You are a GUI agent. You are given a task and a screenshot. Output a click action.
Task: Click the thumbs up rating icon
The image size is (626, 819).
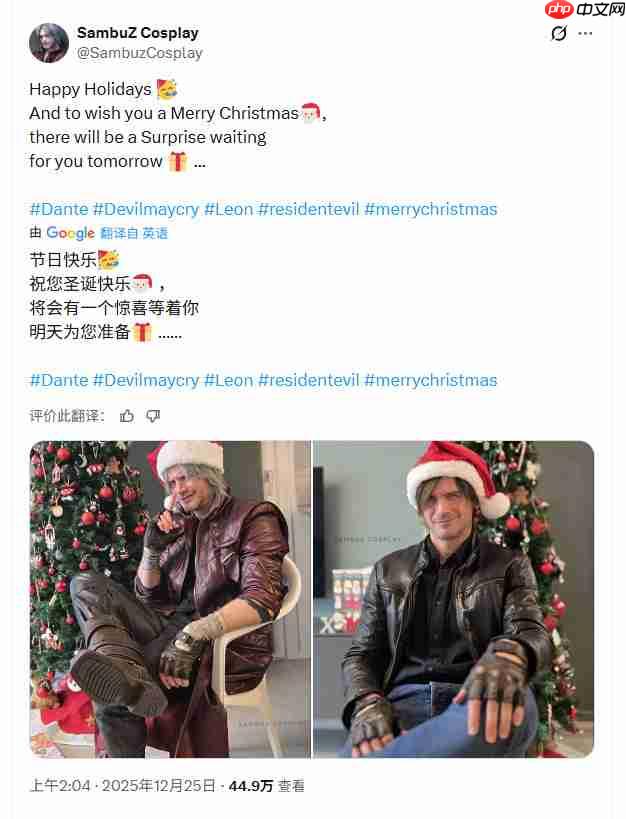pos(127,415)
